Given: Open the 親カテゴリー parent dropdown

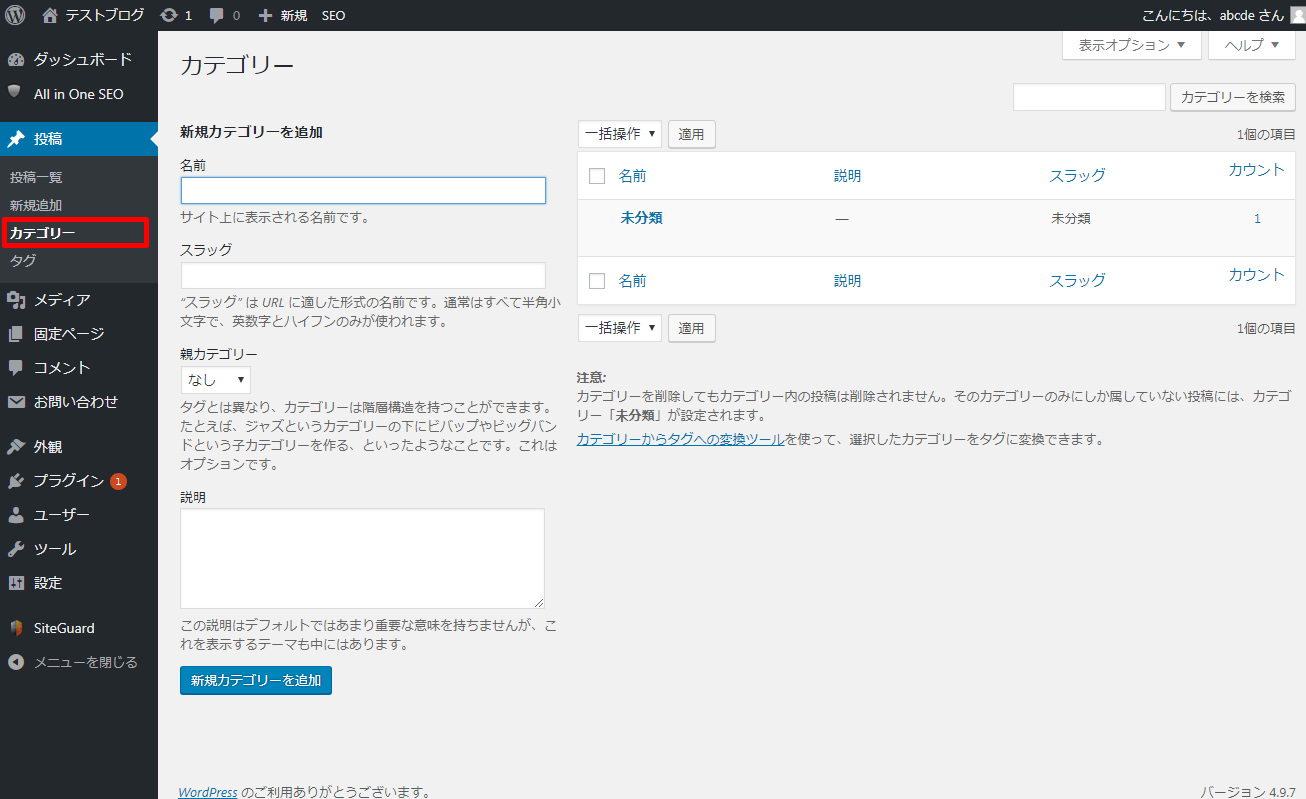Looking at the screenshot, I should [x=215, y=380].
